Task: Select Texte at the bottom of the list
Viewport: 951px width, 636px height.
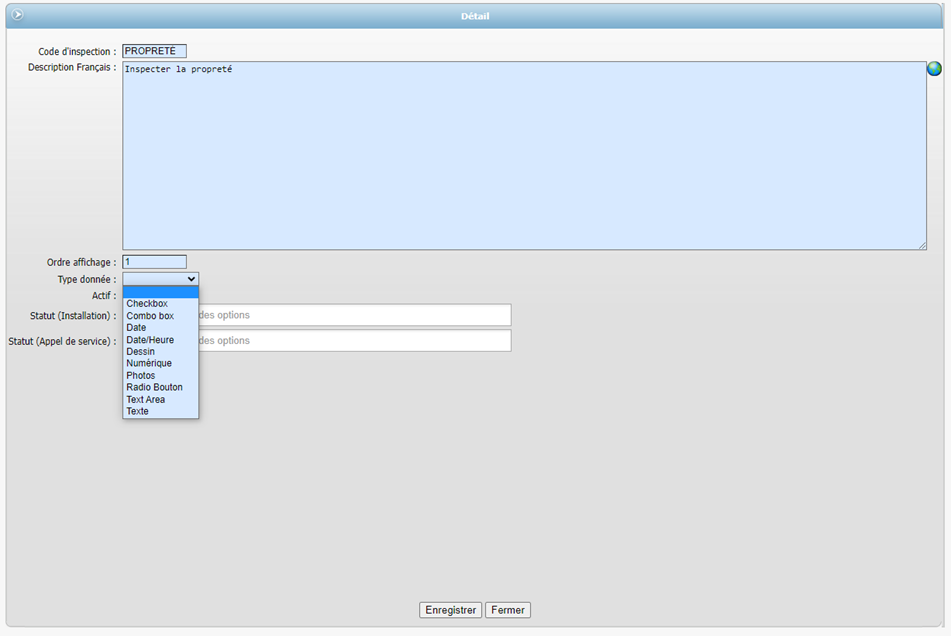Action: coord(137,411)
